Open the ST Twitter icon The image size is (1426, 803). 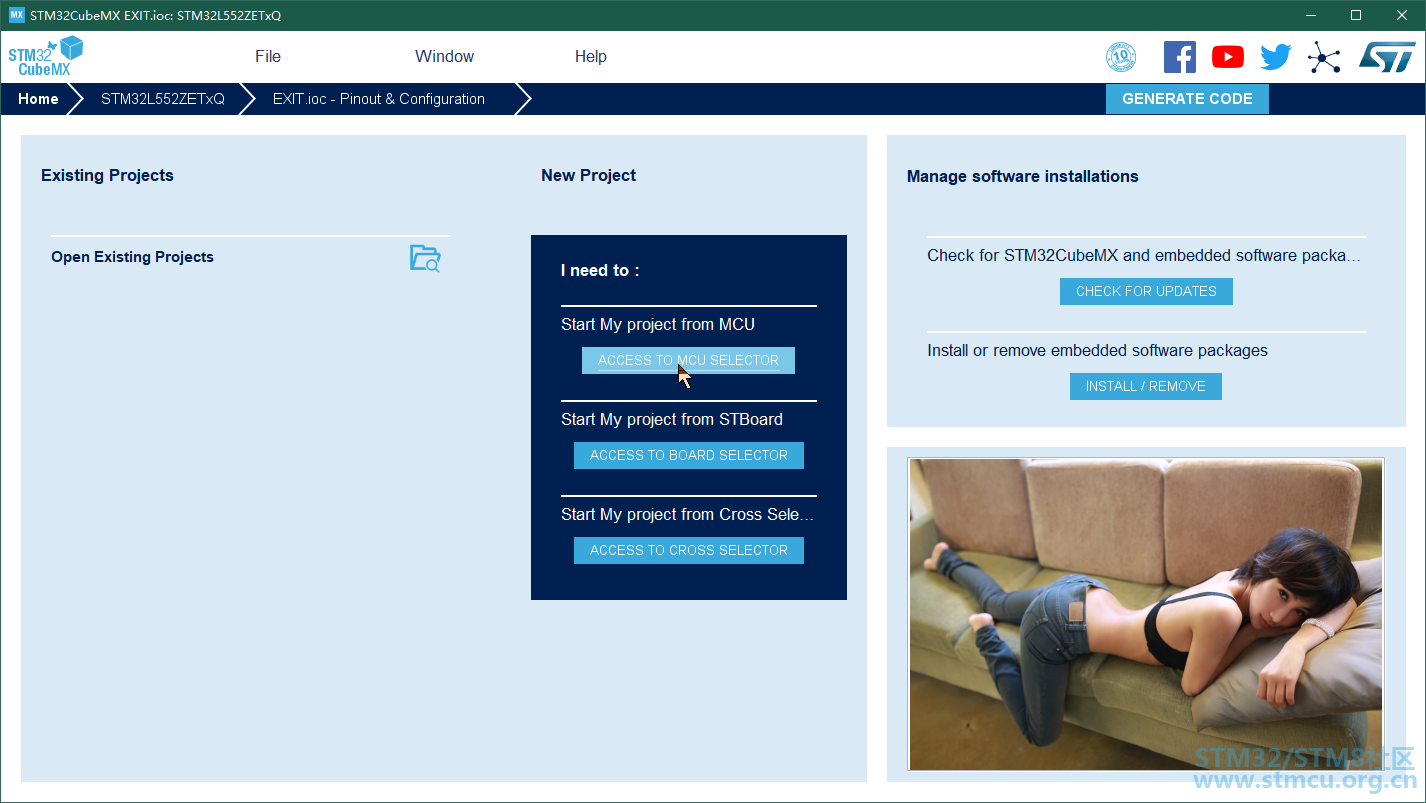[x=1276, y=57]
